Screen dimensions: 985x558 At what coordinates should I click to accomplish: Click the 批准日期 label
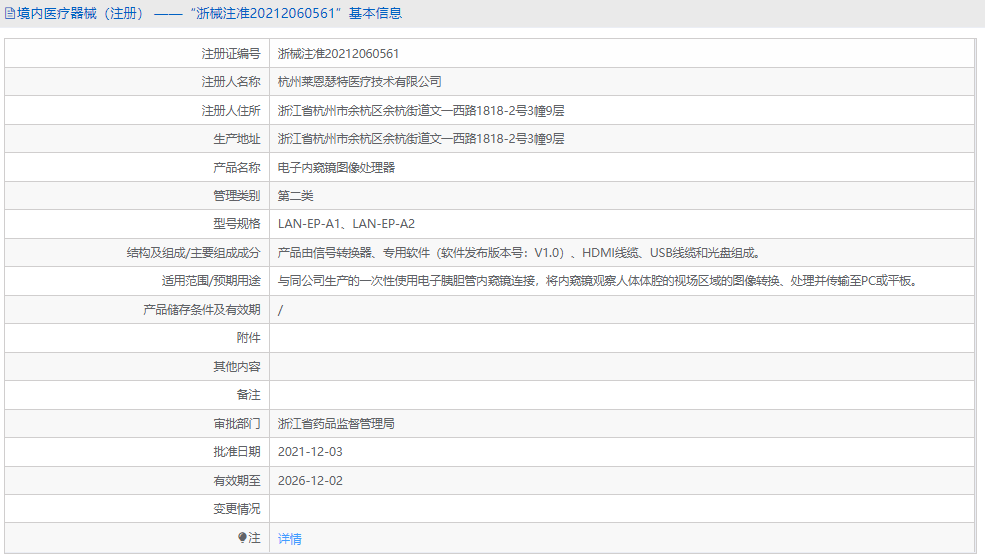click(237, 452)
